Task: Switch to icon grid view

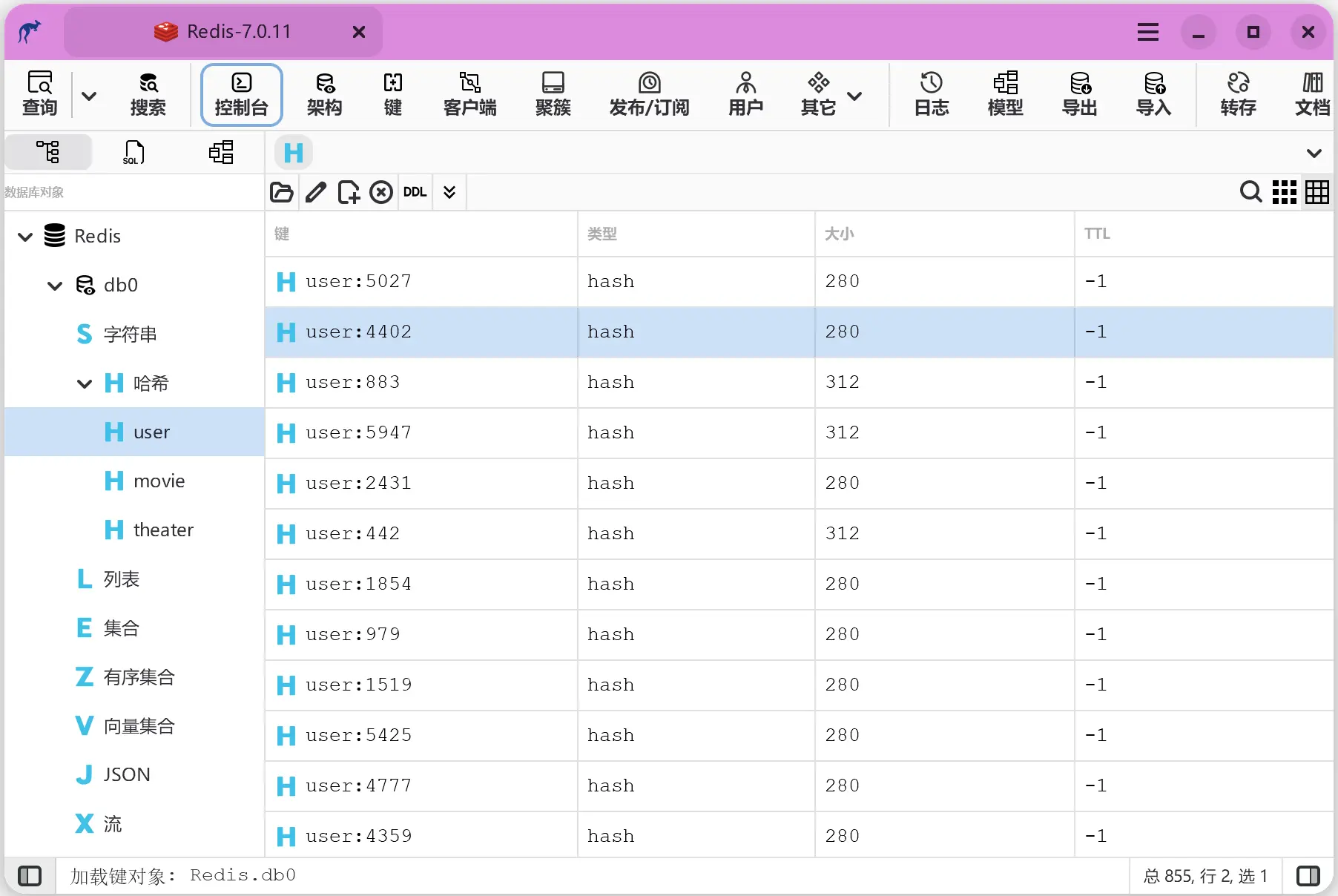Action: coord(1284,192)
